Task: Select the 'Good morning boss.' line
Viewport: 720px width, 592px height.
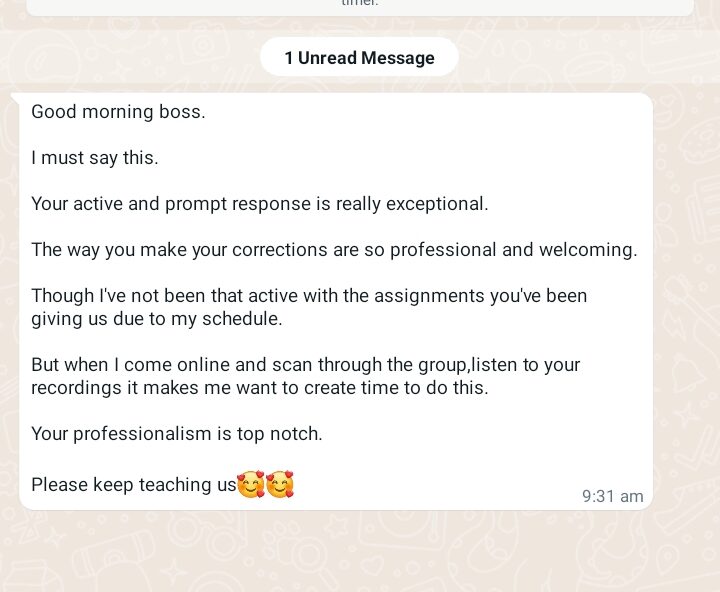Action: coord(118,112)
